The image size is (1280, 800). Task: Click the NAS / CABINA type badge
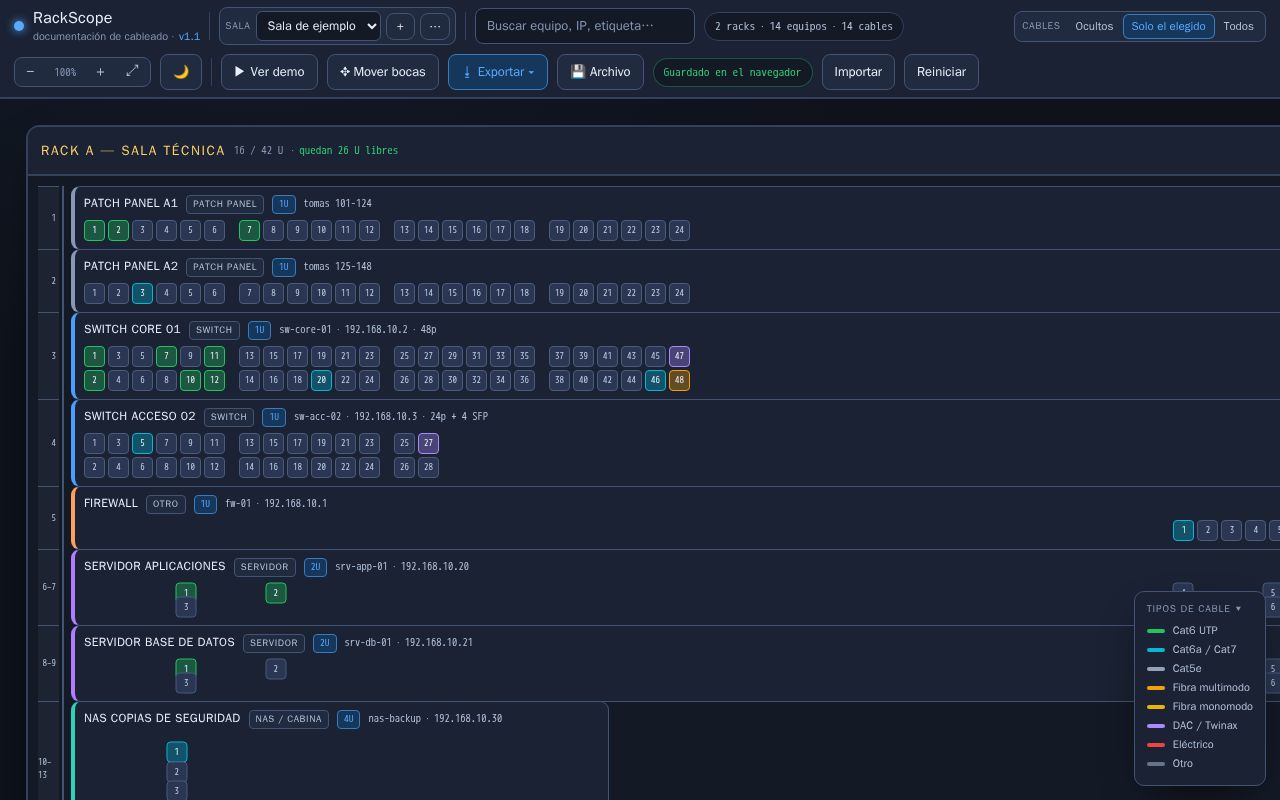click(288, 719)
